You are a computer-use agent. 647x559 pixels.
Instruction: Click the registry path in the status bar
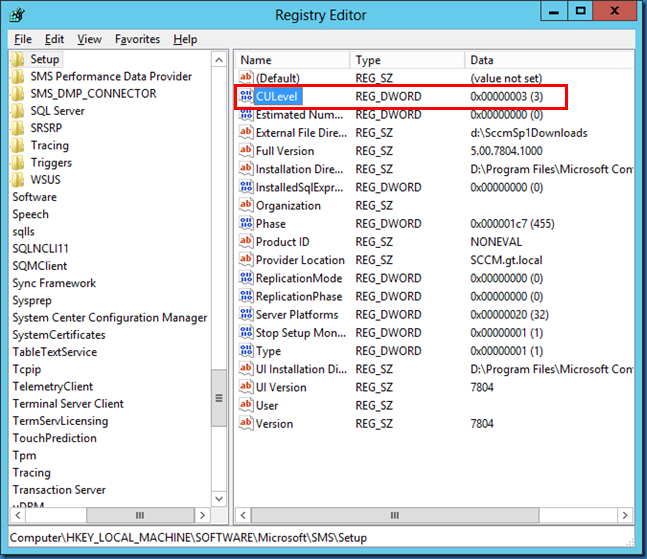pos(188,538)
